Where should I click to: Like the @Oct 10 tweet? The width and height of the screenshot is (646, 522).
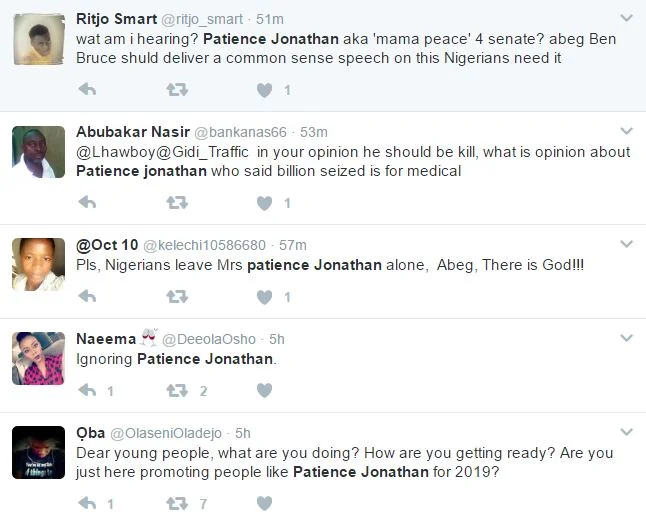[x=265, y=297]
